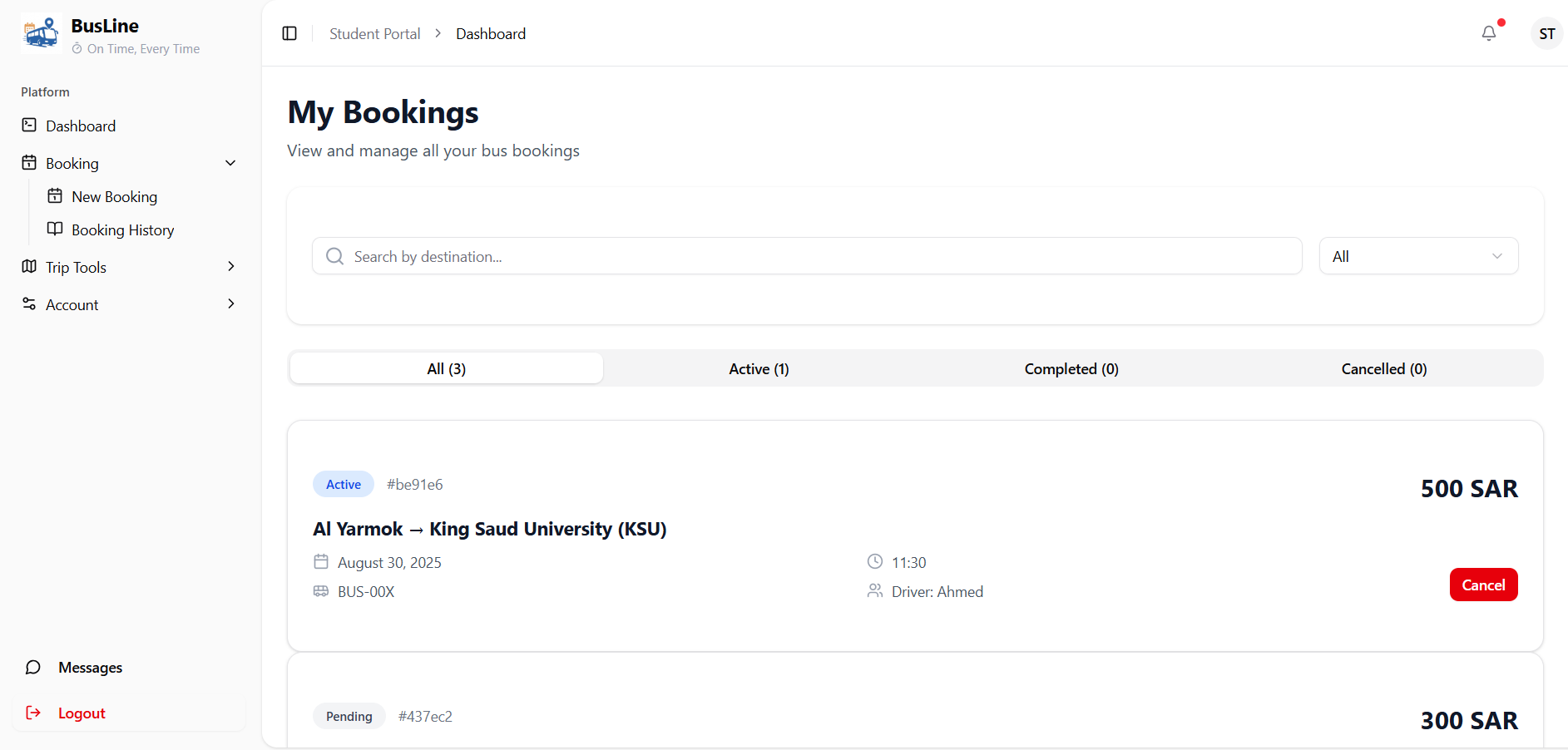Open the ST user avatar
Image resolution: width=1568 pixels, height=750 pixels.
(x=1546, y=34)
